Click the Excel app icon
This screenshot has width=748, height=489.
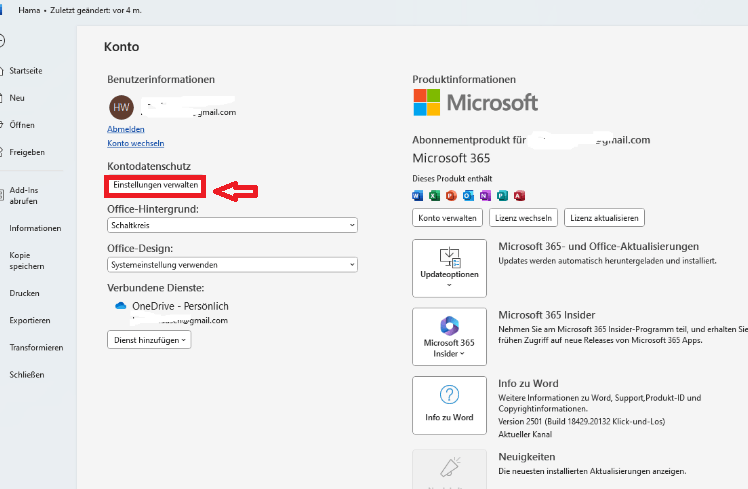434,196
